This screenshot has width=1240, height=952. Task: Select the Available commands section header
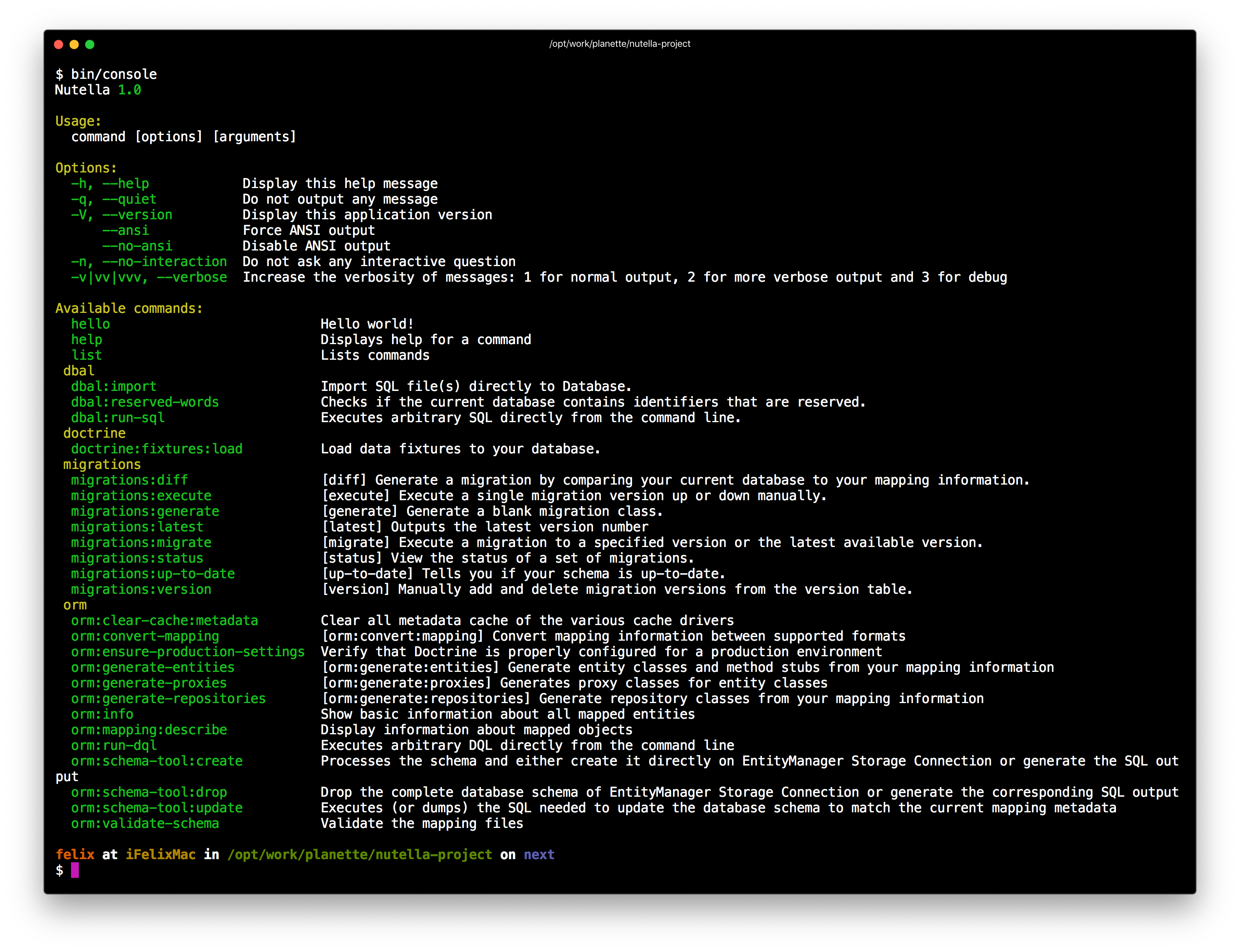point(129,308)
